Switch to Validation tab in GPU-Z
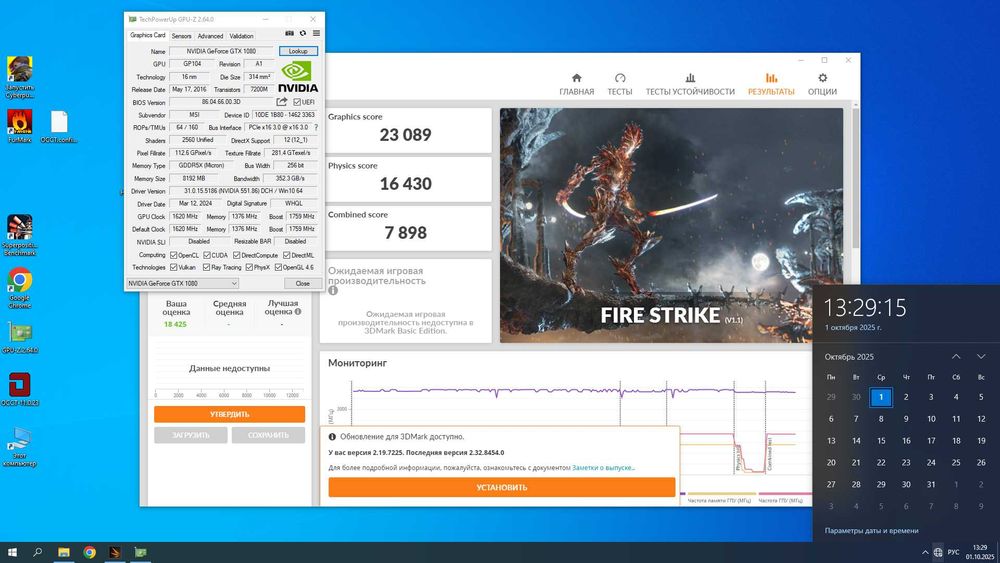1000x563 pixels. point(241,36)
